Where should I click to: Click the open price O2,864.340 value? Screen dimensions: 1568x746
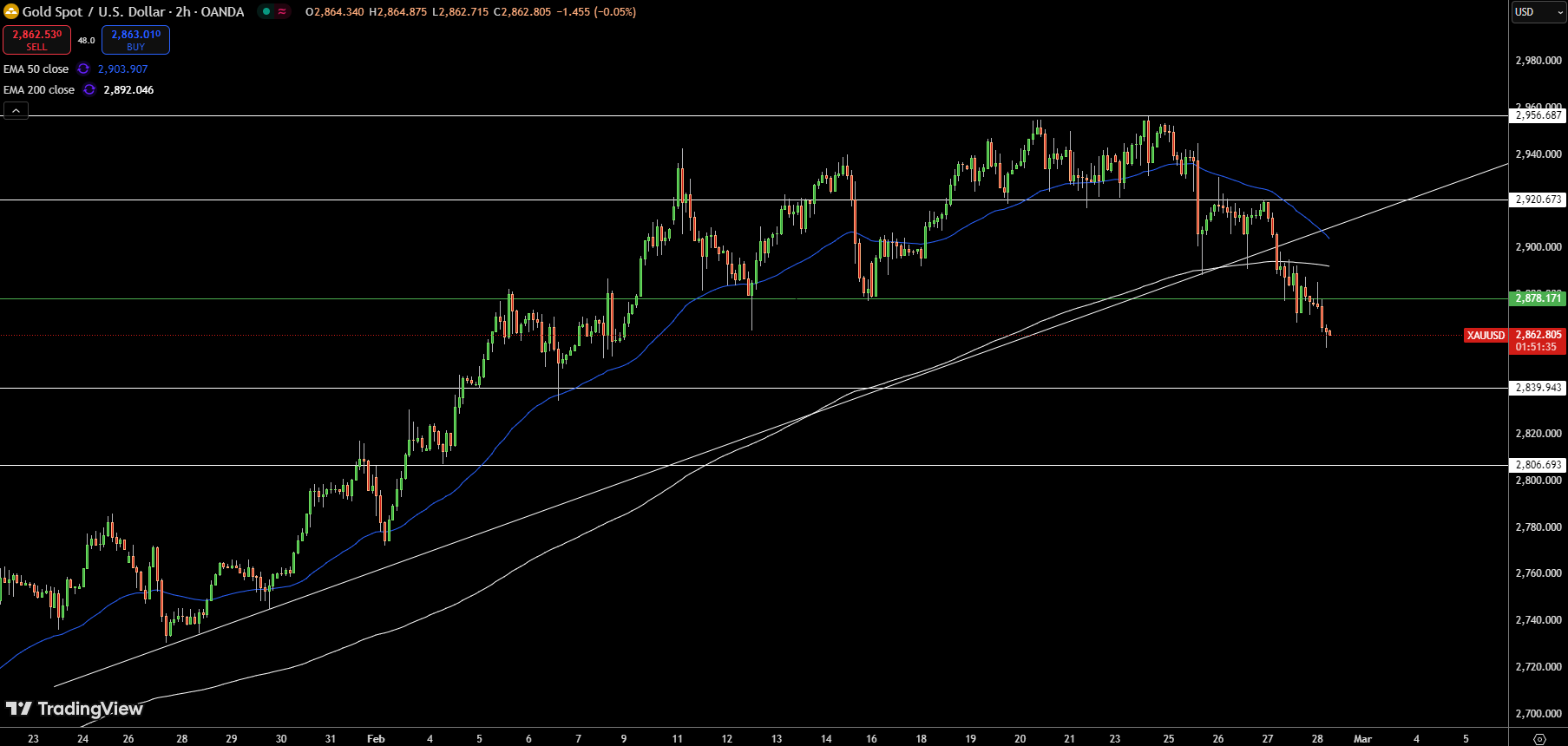tap(335, 12)
